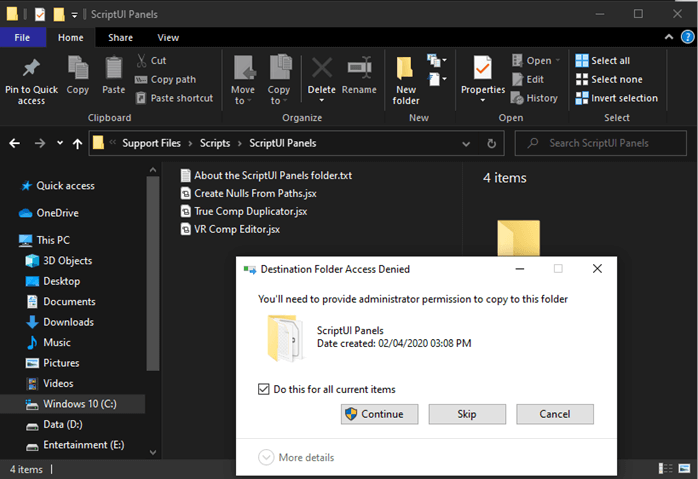Select VR Comp Editor.jsx file
698x479 pixels.
(x=230, y=229)
